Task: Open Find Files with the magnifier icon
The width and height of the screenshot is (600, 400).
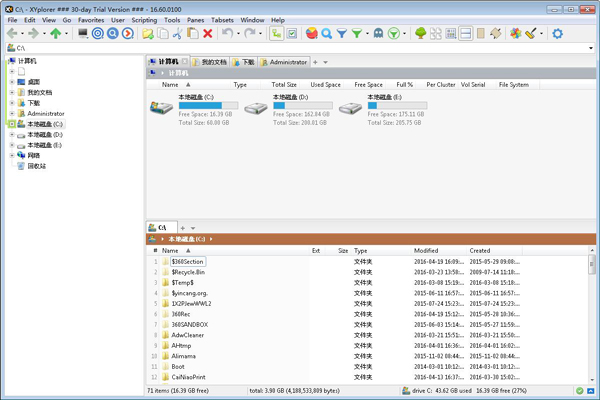Action: [327, 34]
